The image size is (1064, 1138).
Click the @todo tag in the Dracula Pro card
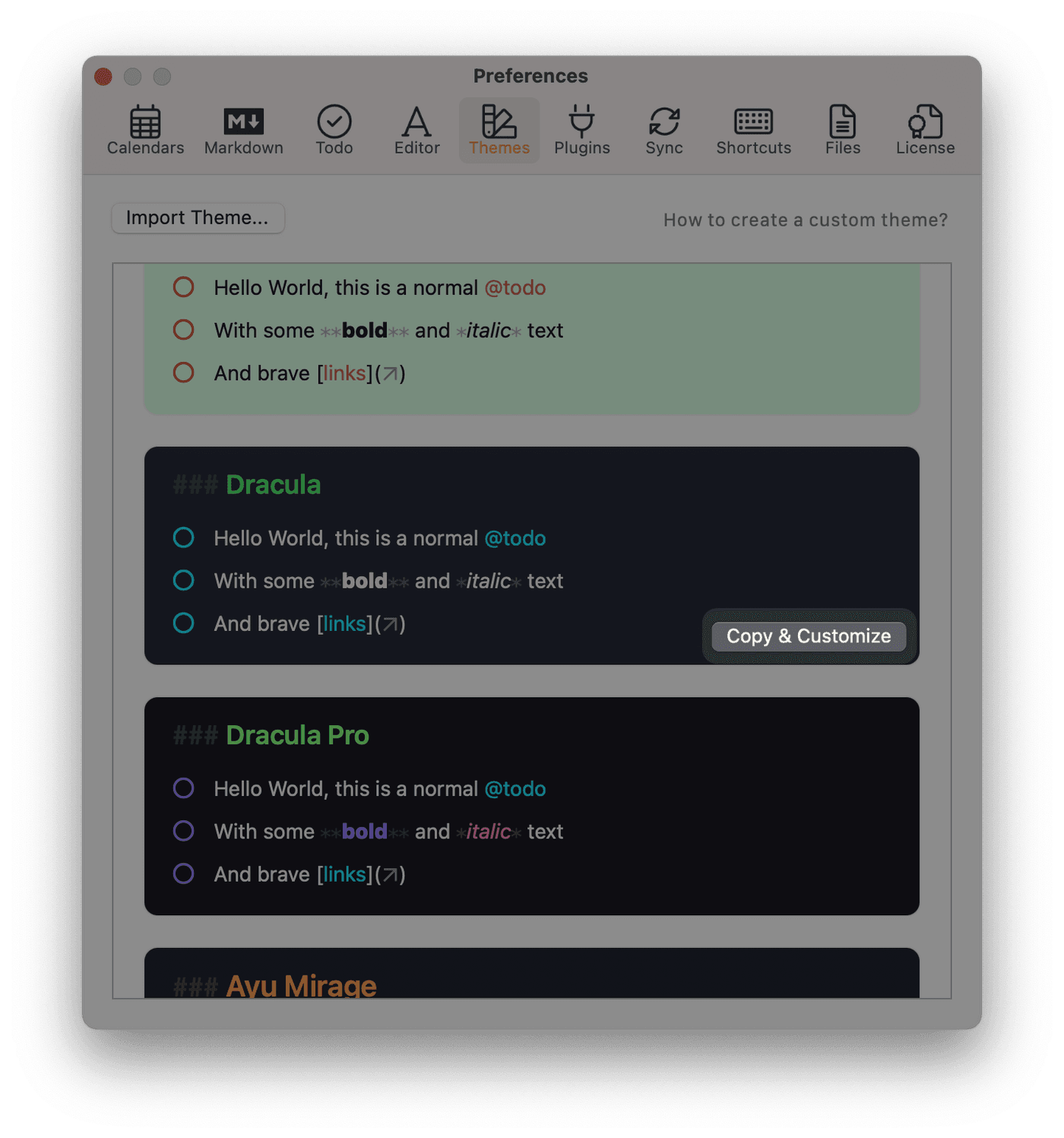coord(515,789)
